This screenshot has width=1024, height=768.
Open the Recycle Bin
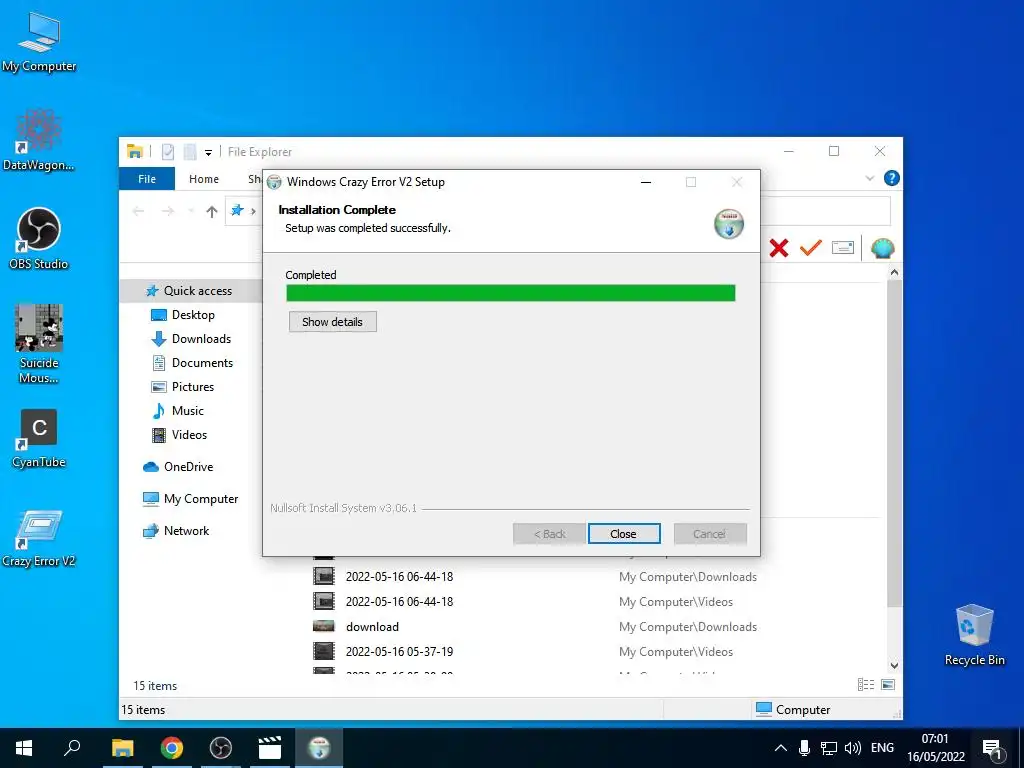tap(974, 635)
